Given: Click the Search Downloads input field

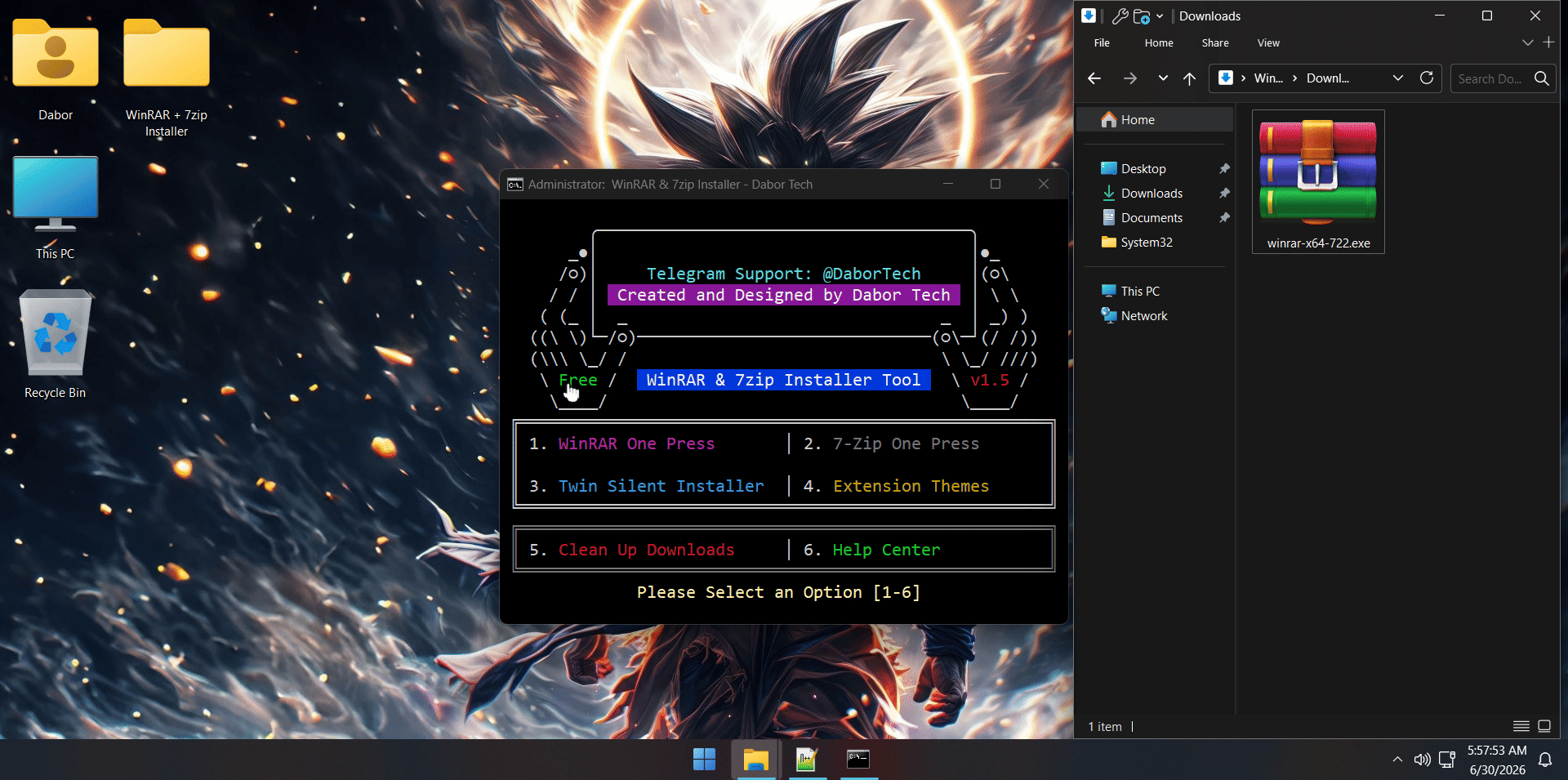Looking at the screenshot, I should [x=1490, y=78].
